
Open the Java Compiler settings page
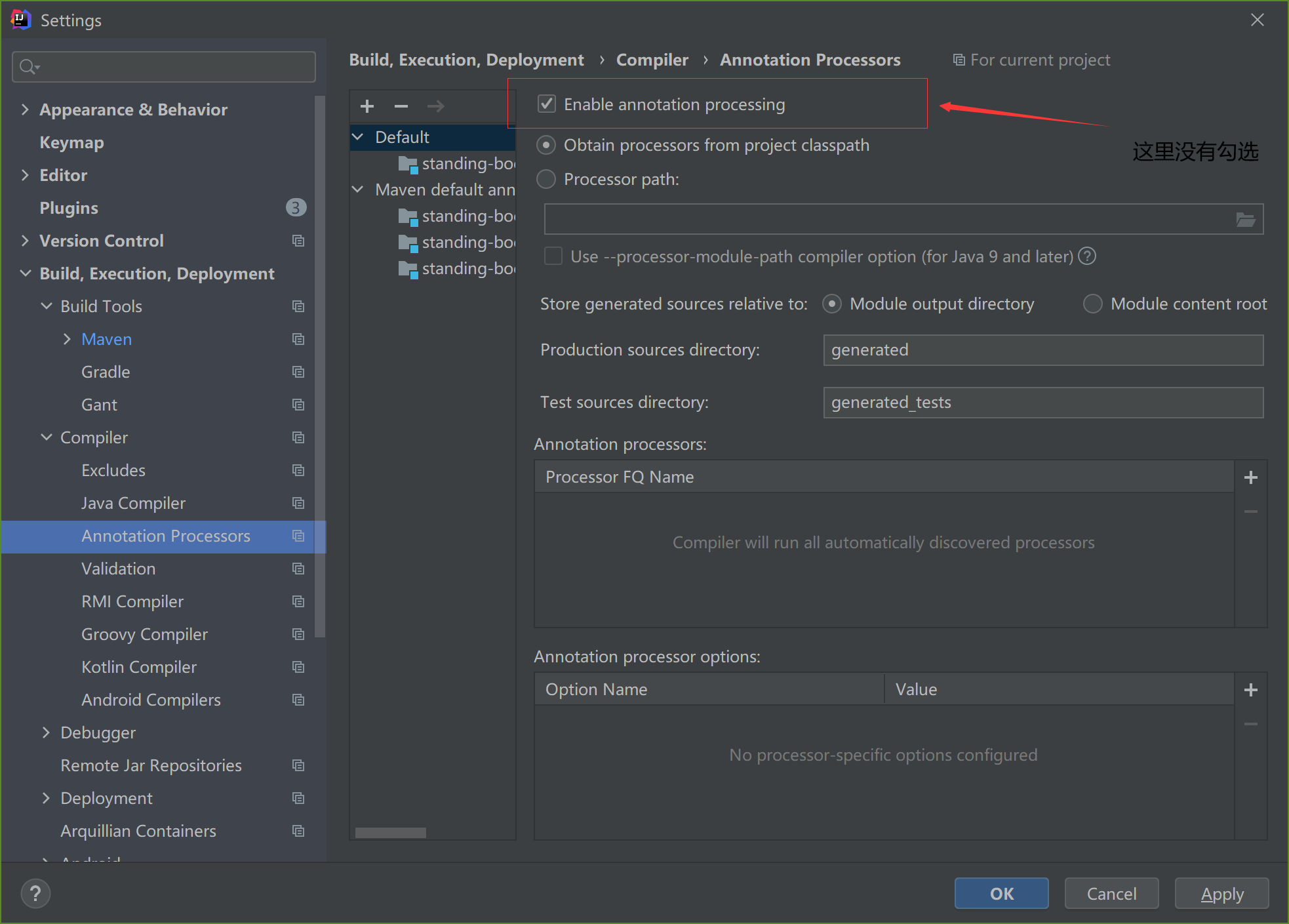[x=133, y=503]
